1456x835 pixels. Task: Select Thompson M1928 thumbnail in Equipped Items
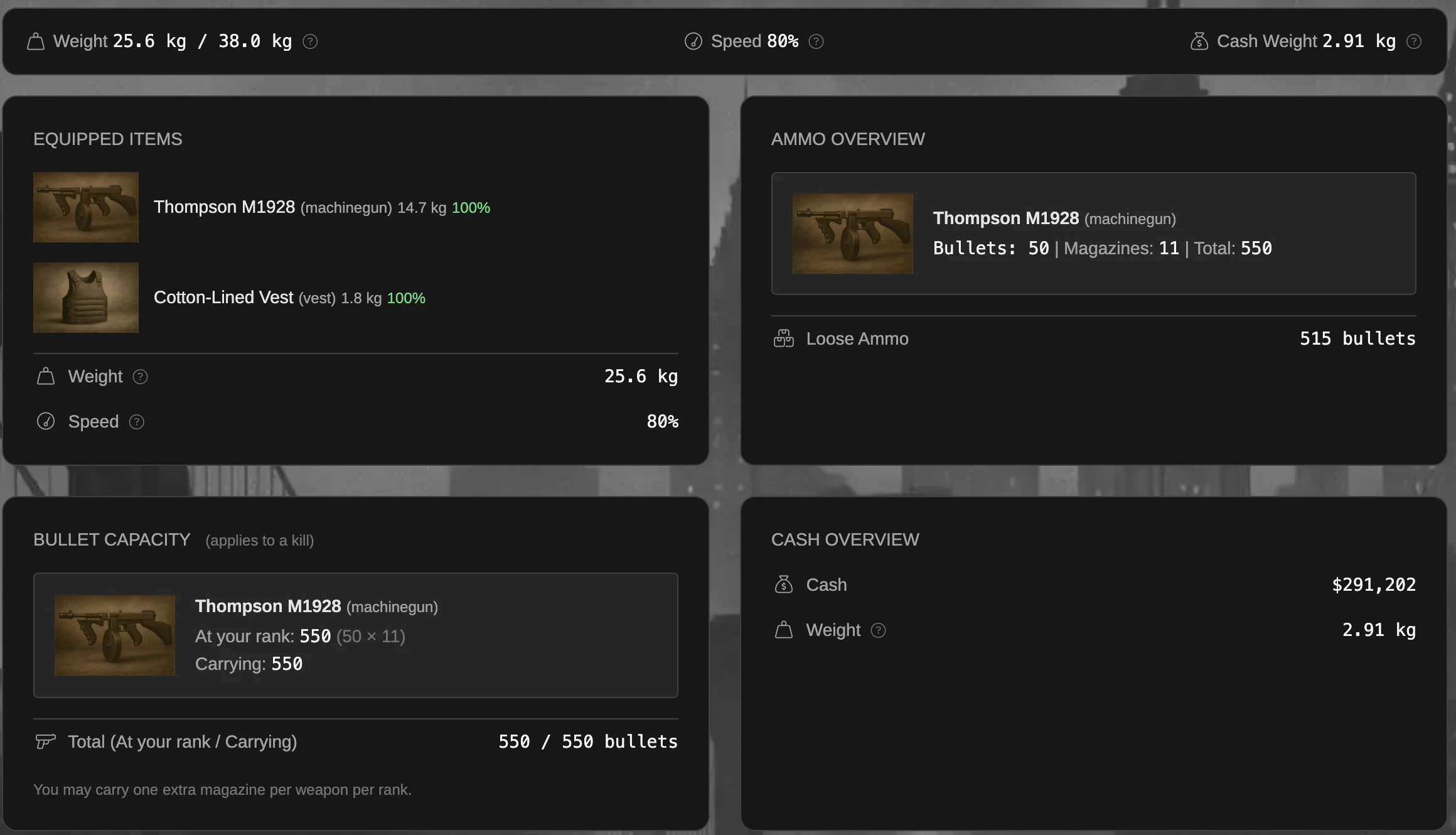pyautogui.click(x=86, y=207)
